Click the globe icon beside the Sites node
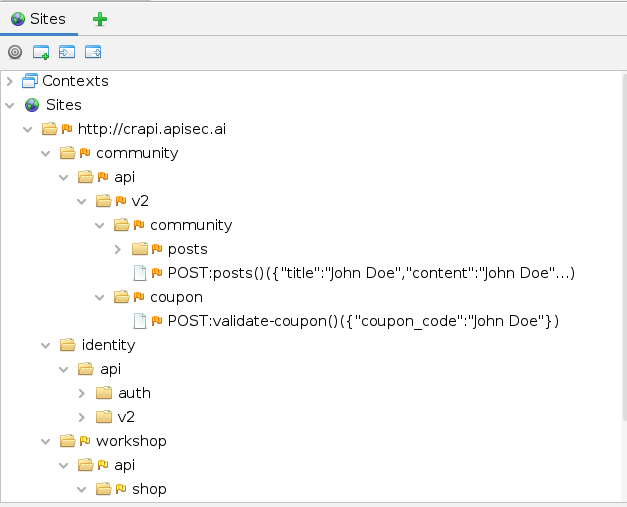The width and height of the screenshot is (627, 507). [32, 105]
